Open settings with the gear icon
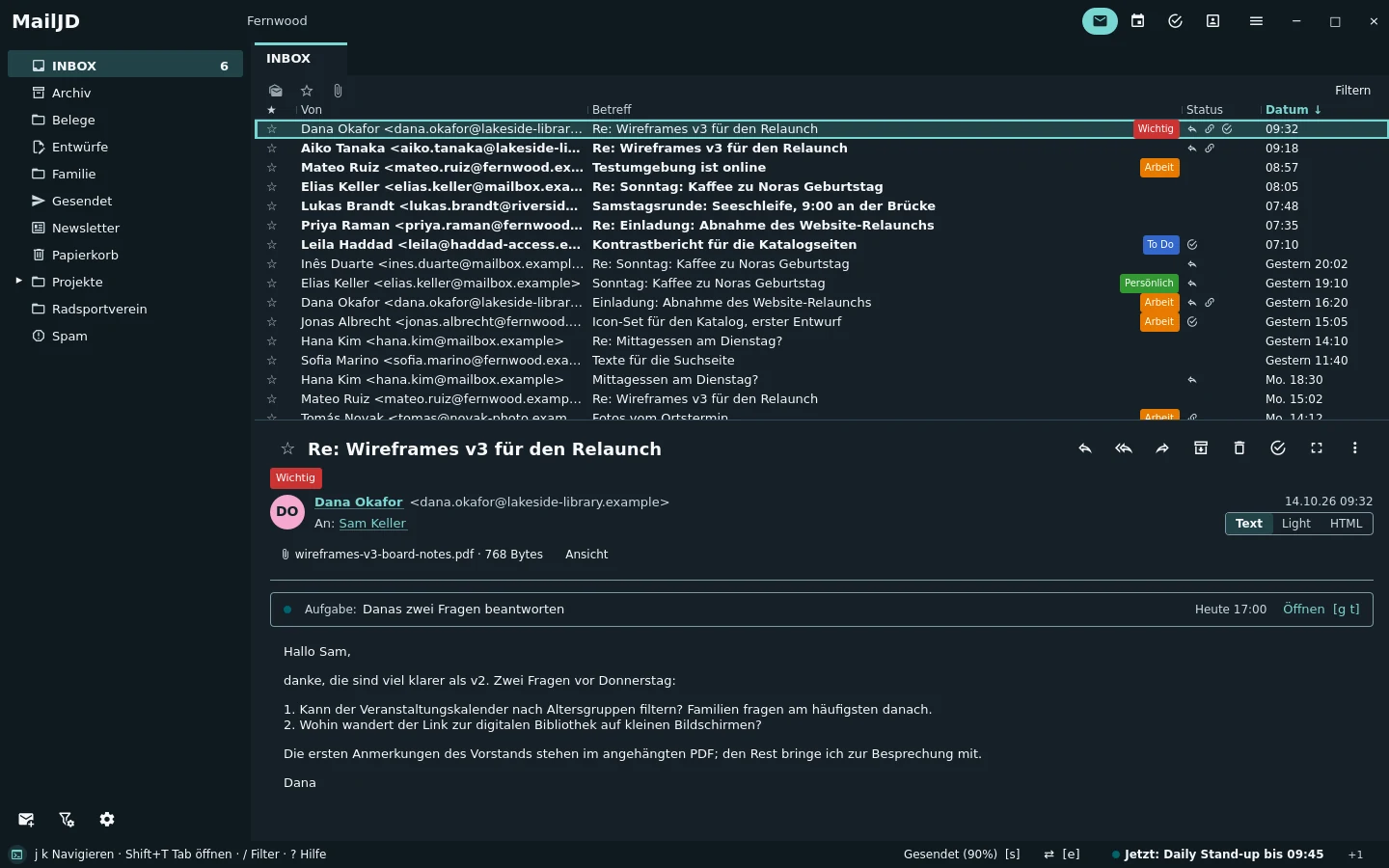1389x868 pixels. click(107, 820)
